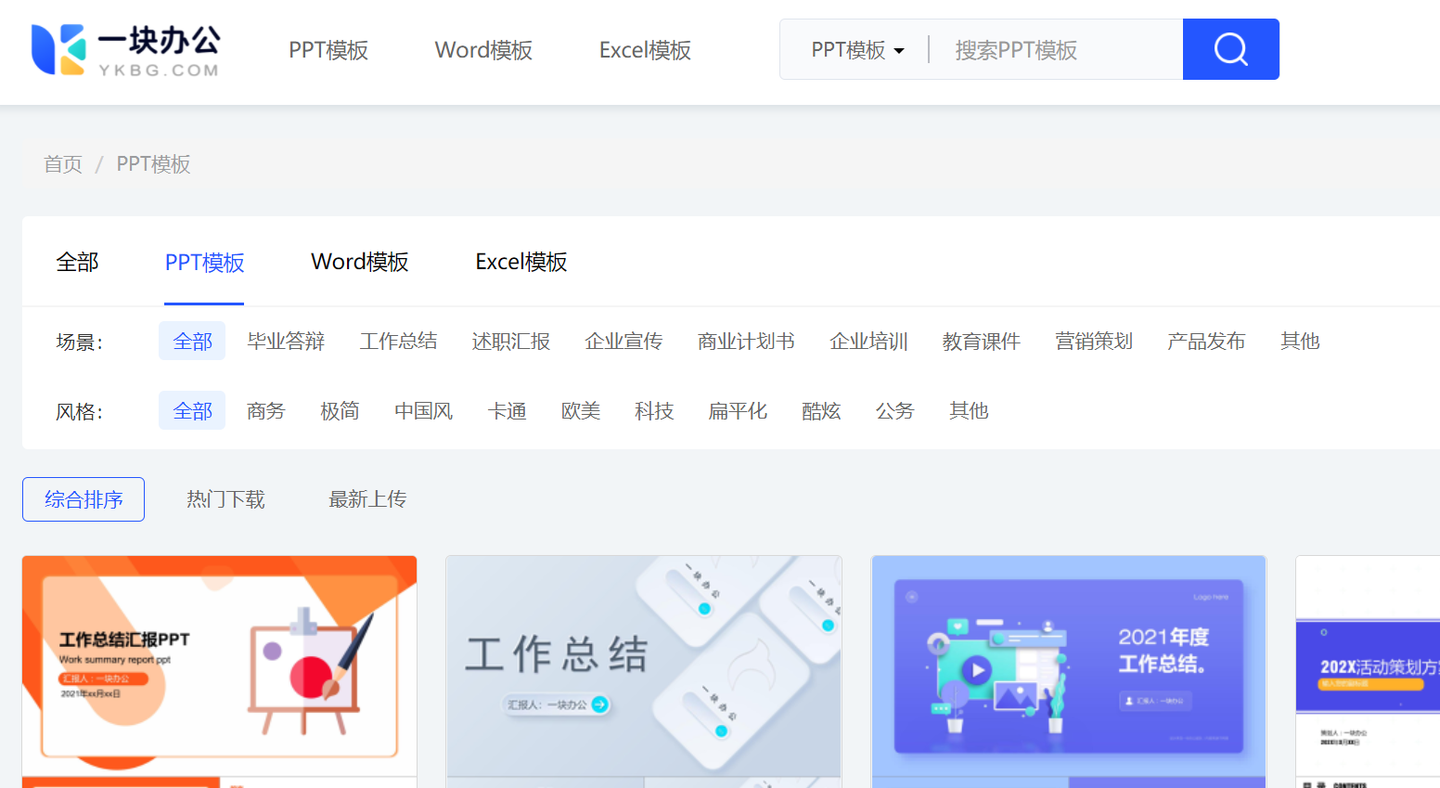
Task: Focus the 搜索PPT模板 search field
Action: pos(1055,50)
